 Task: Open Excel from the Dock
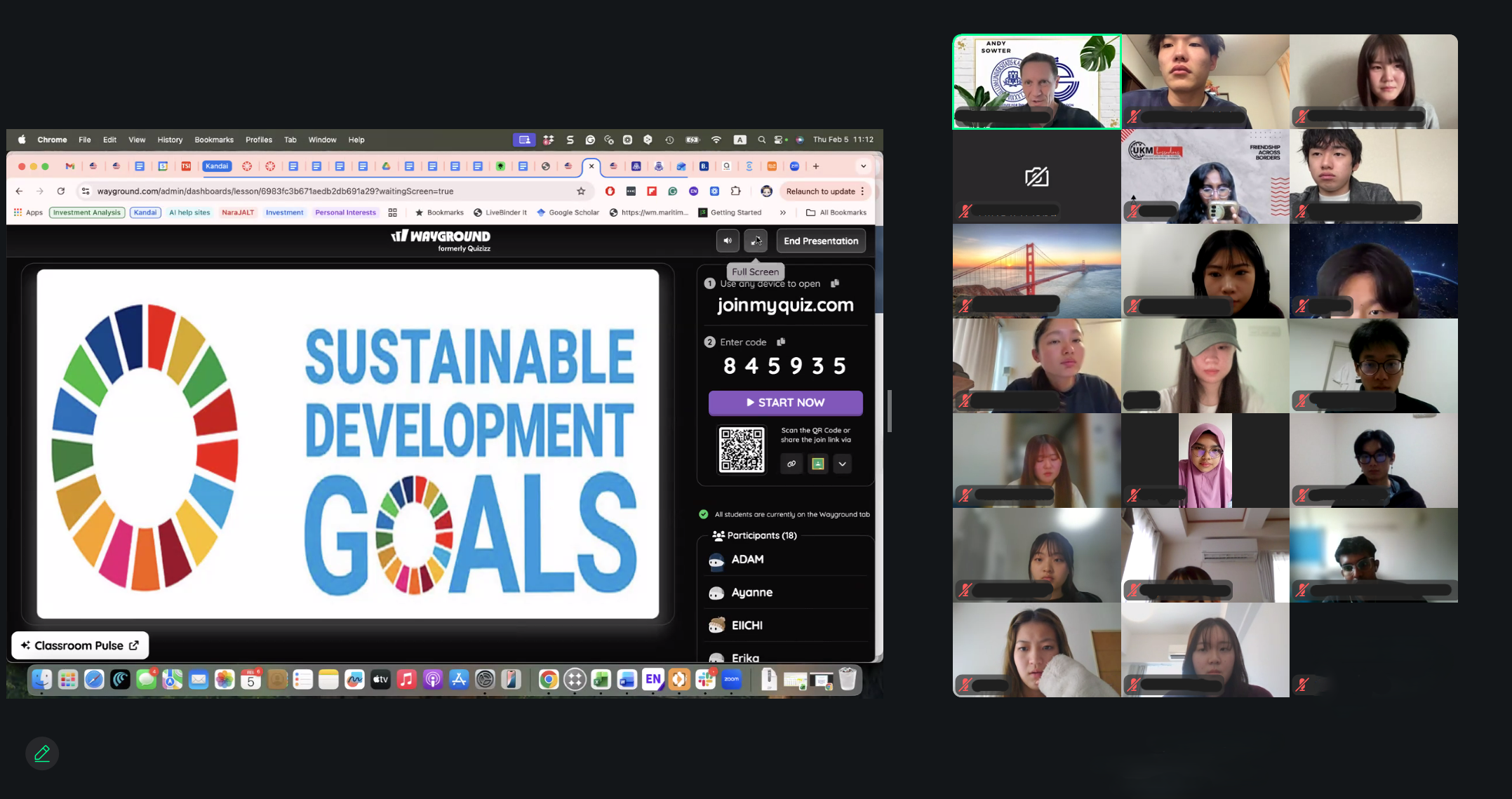601,679
